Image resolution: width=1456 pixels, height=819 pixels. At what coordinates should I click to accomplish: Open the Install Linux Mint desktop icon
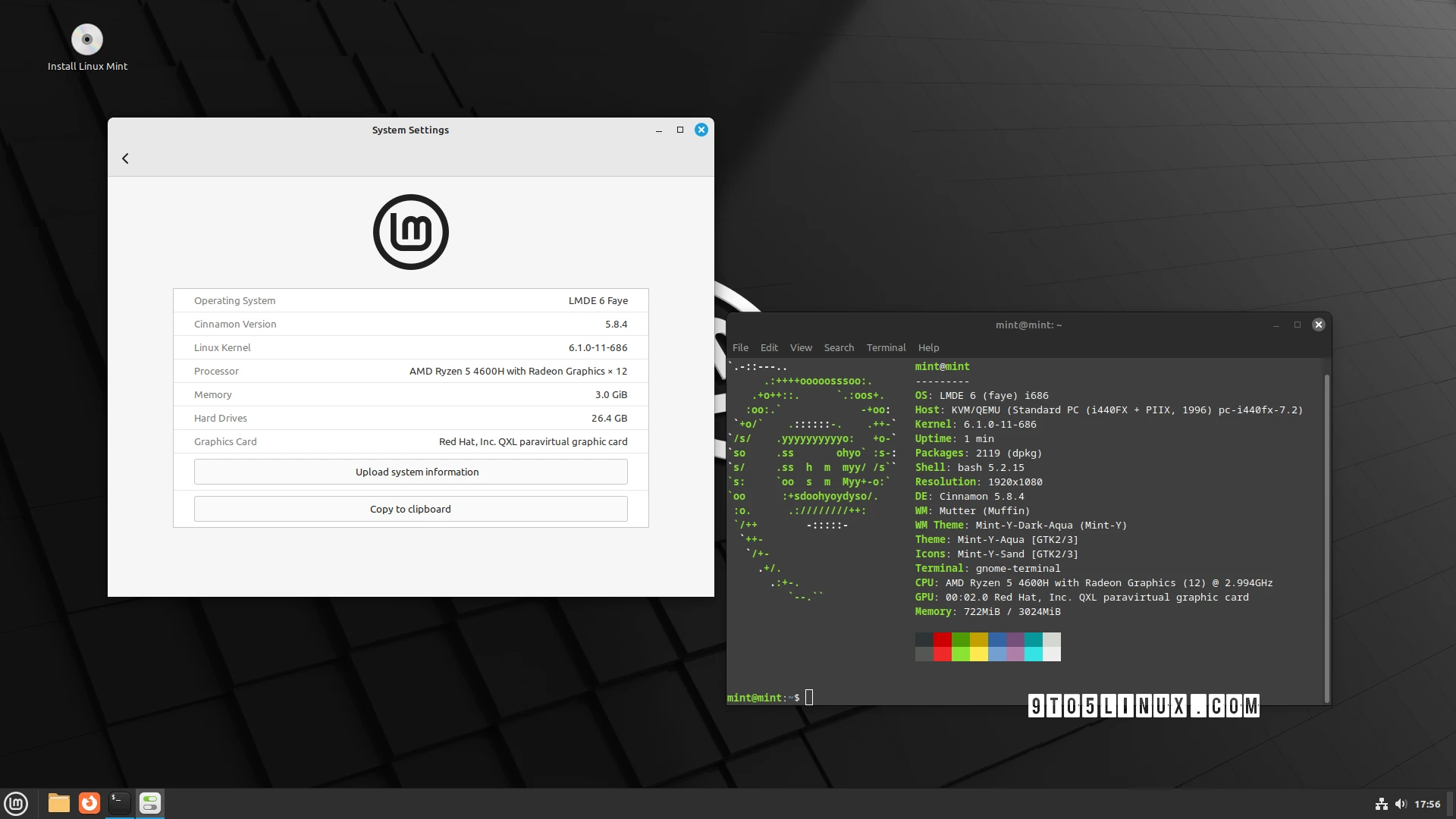point(87,39)
